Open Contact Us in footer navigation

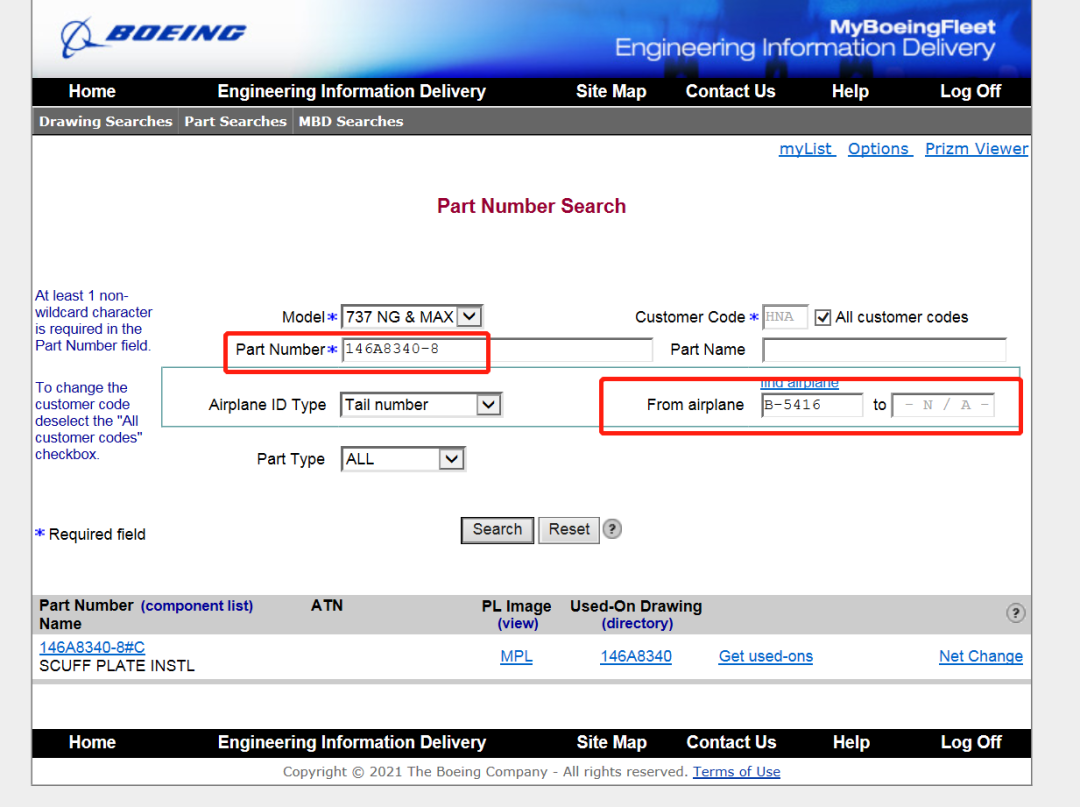coord(731,742)
